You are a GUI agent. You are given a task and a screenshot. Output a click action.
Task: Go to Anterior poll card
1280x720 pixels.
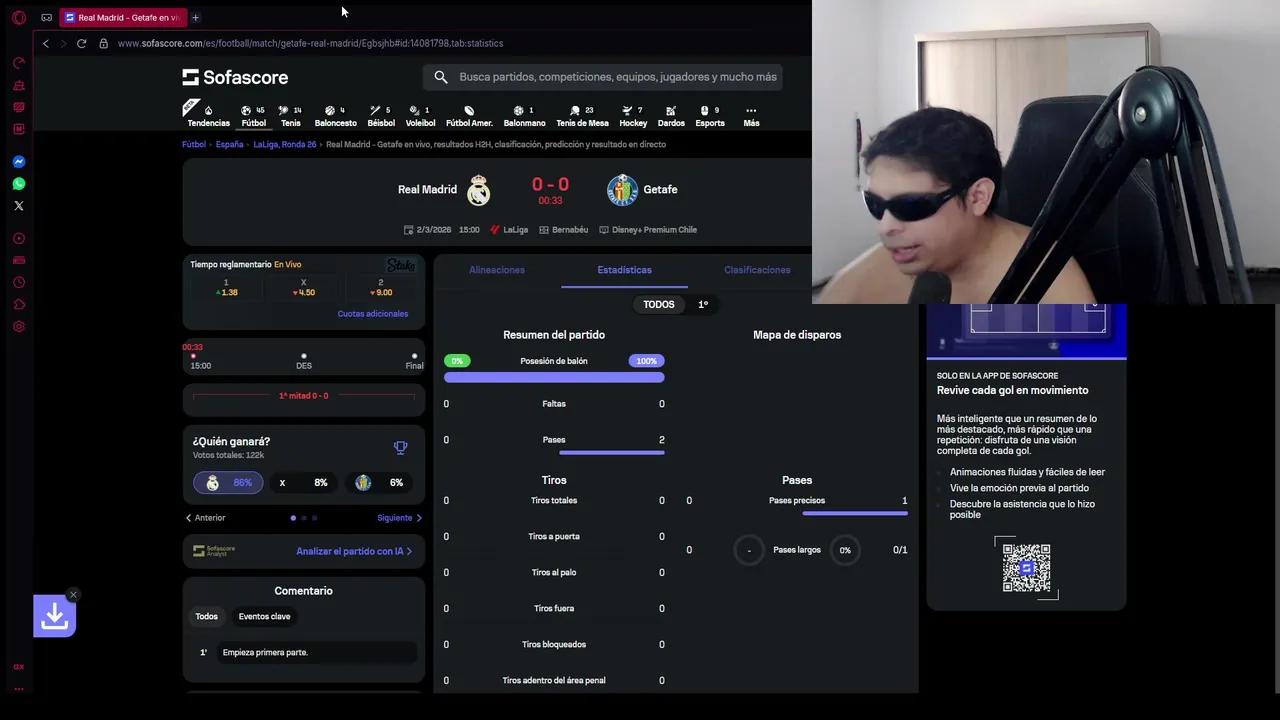[206, 518]
